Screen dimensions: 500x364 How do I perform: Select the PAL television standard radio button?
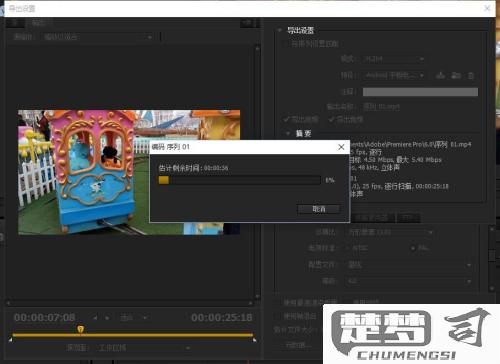coord(413,248)
